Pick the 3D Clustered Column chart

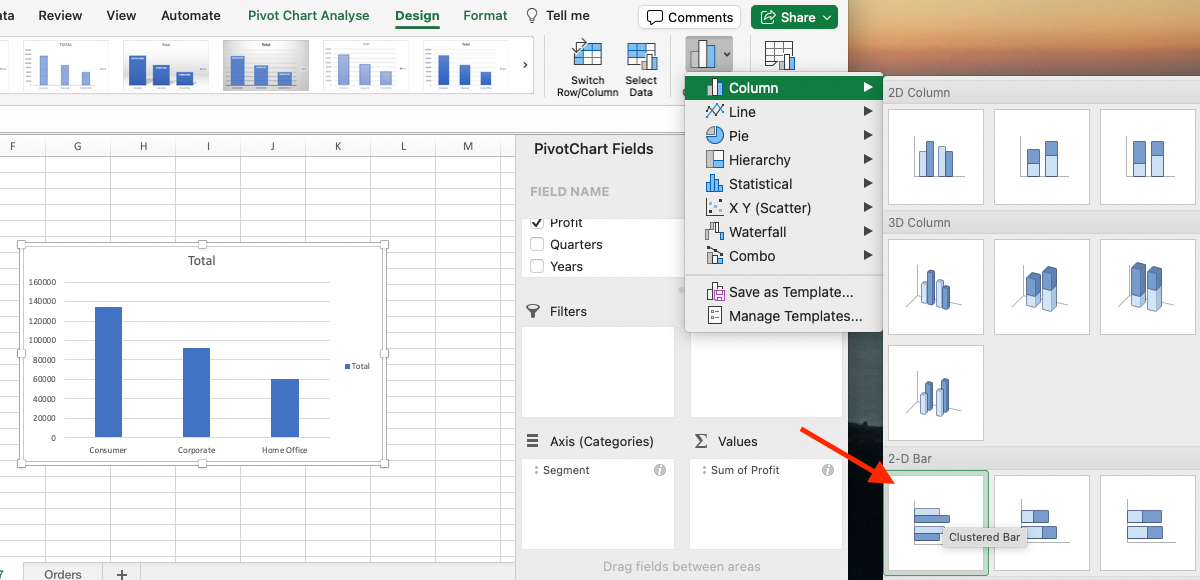(x=936, y=287)
